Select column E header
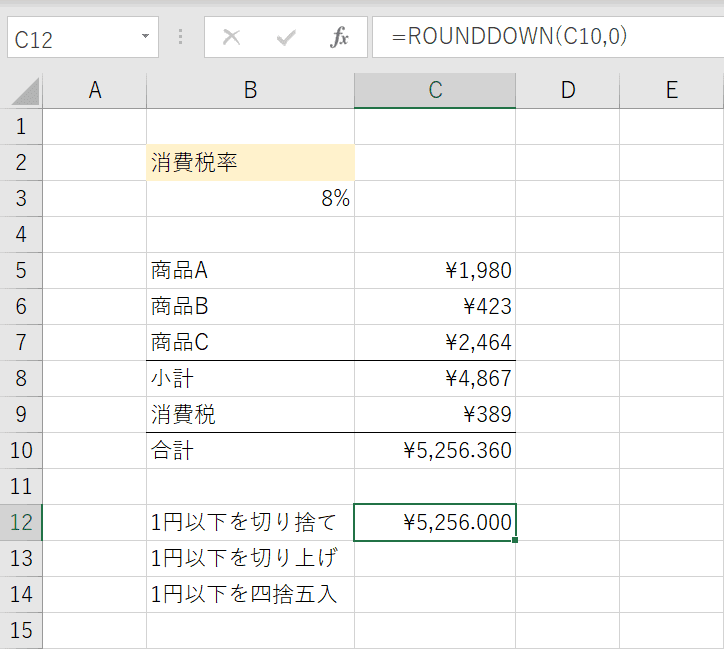The width and height of the screenshot is (724, 649). 672,90
